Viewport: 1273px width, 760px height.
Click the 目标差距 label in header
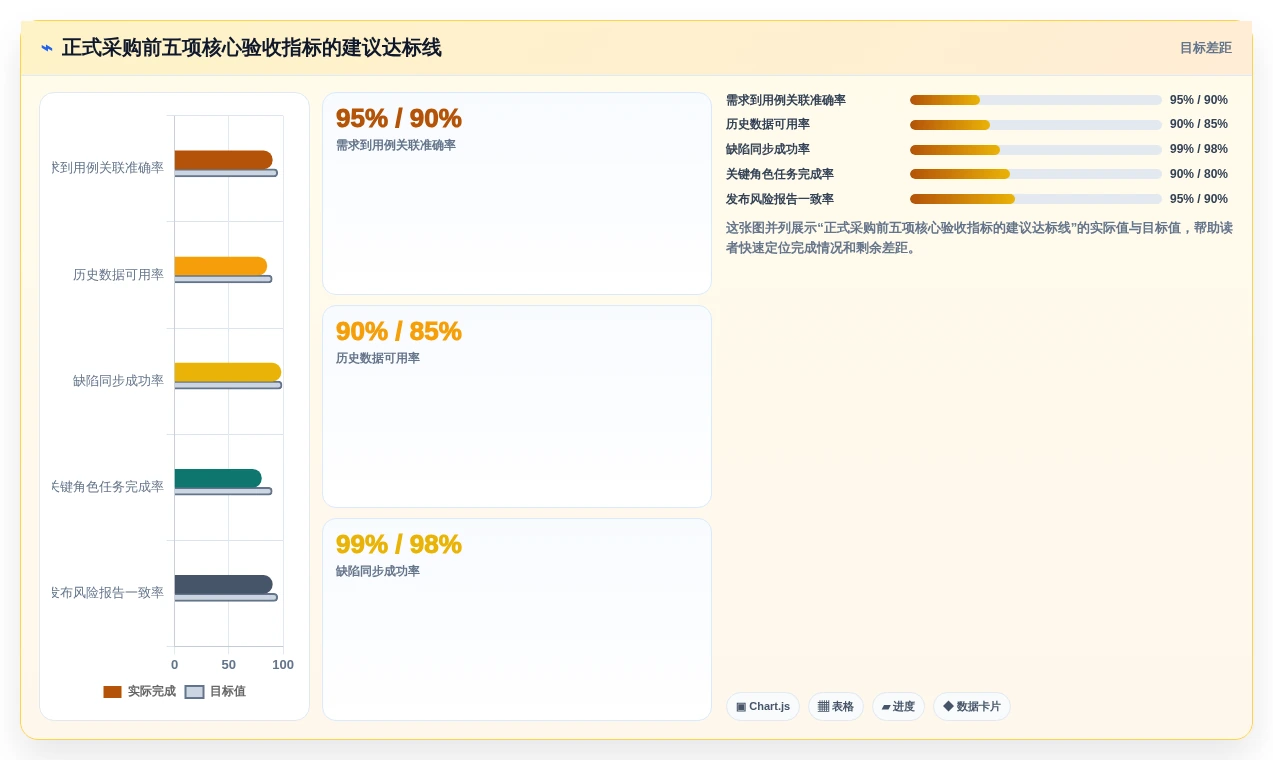click(1205, 48)
